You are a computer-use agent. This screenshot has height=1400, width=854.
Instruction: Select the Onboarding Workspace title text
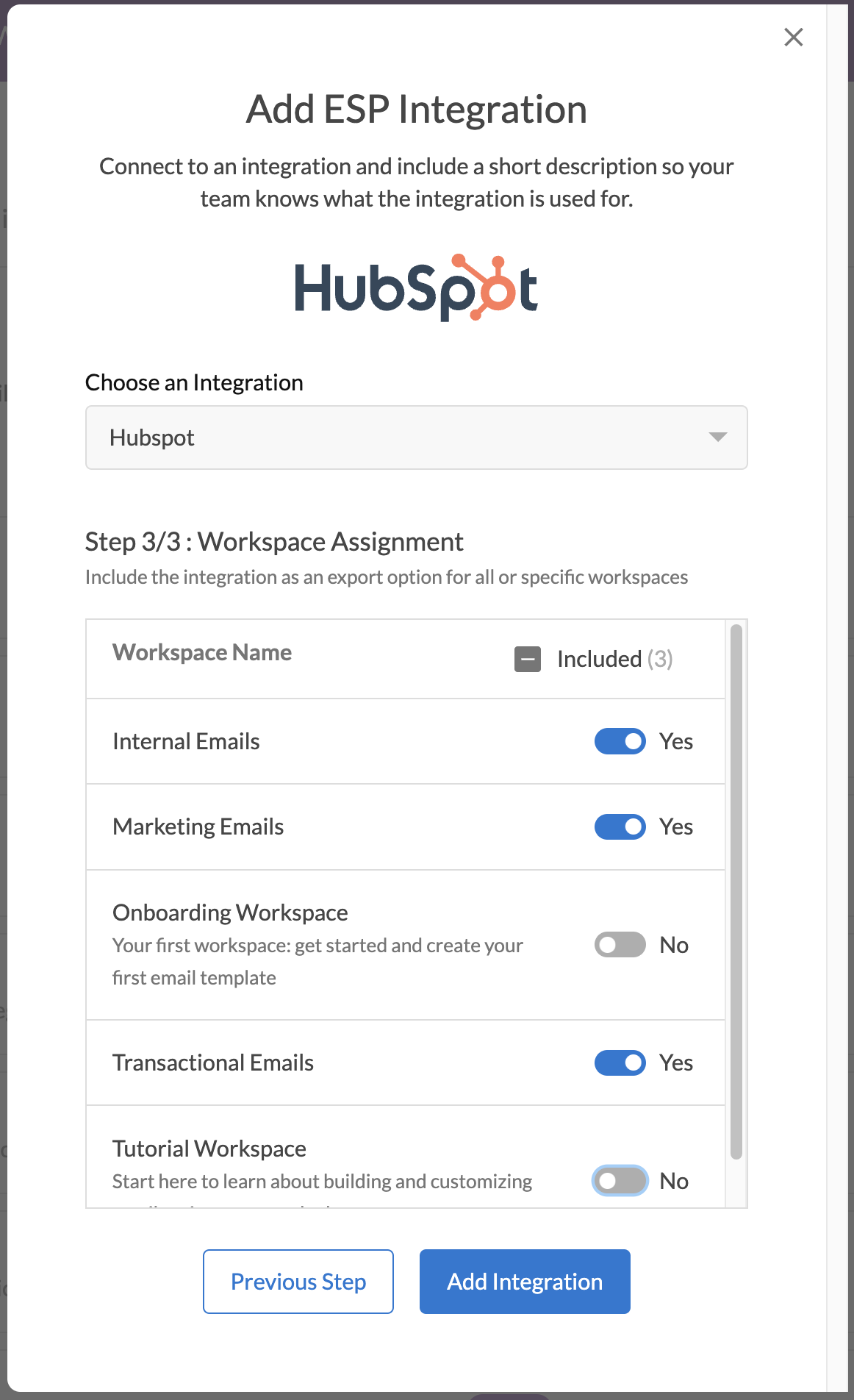click(x=230, y=913)
